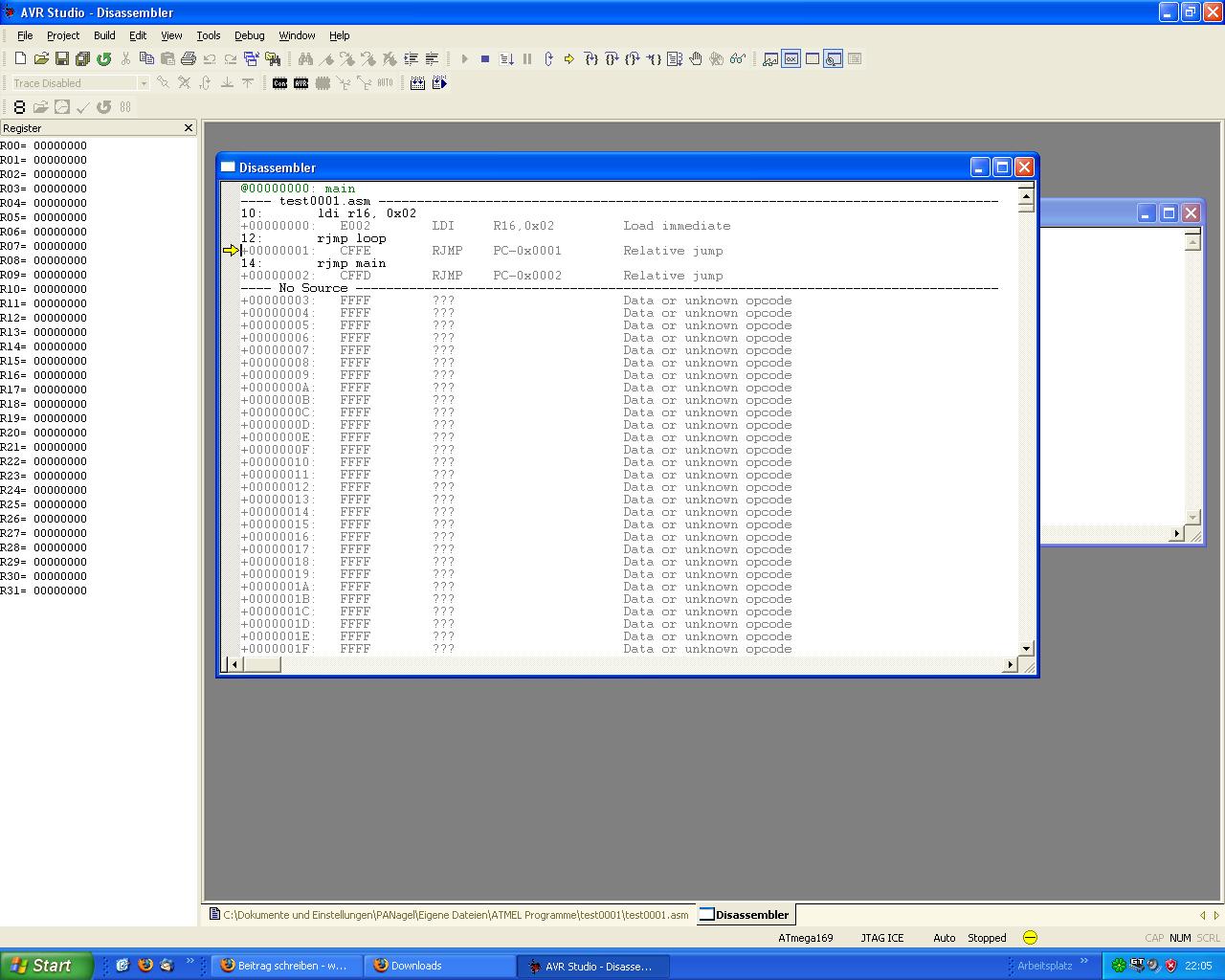
Task: Click the New File icon
Action: coord(20,59)
